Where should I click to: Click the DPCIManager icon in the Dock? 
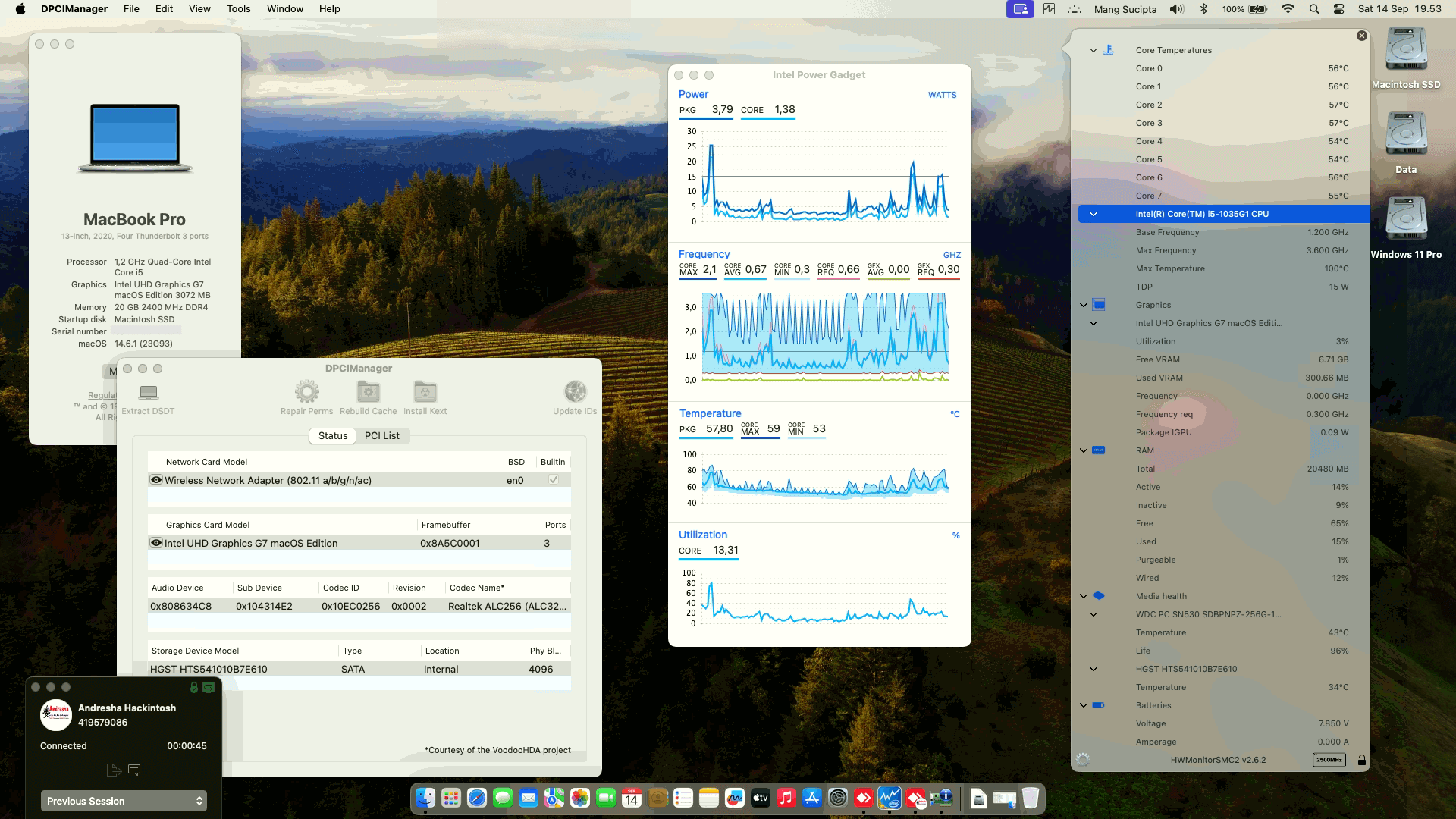941,798
